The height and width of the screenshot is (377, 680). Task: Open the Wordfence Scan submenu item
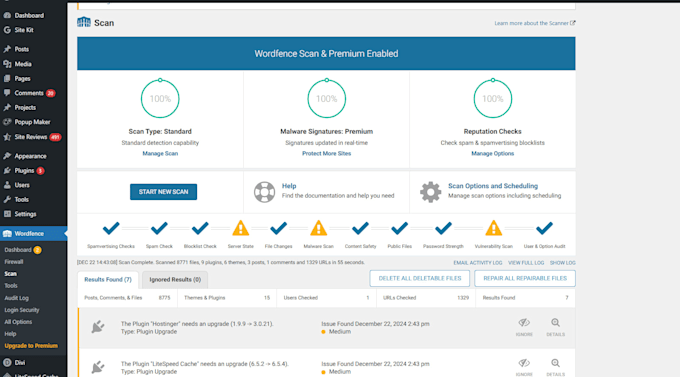tap(10, 274)
